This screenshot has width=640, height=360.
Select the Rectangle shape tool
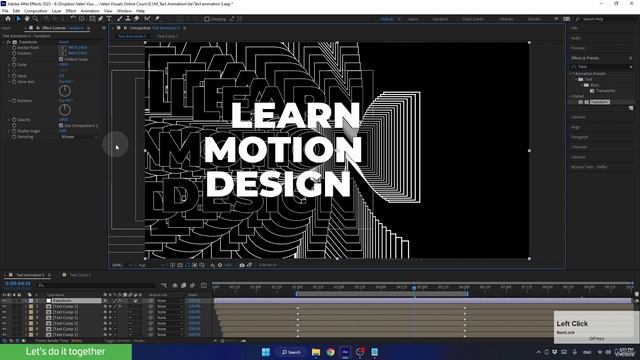pos(92,19)
